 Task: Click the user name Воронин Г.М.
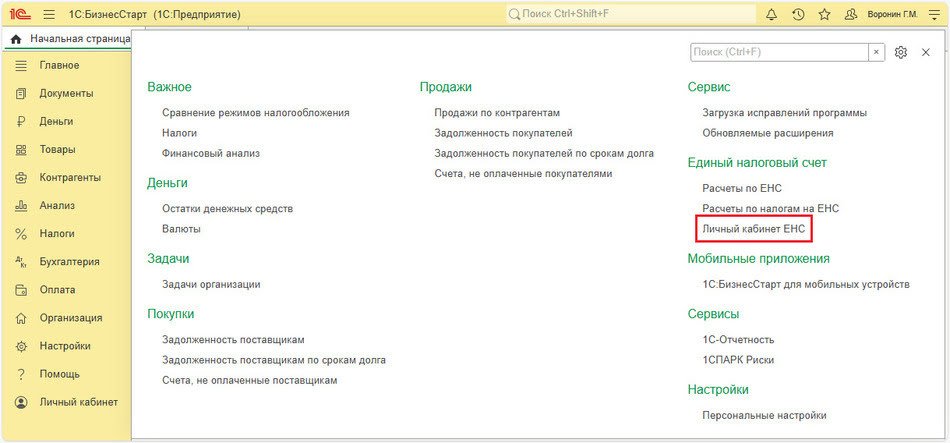click(892, 14)
